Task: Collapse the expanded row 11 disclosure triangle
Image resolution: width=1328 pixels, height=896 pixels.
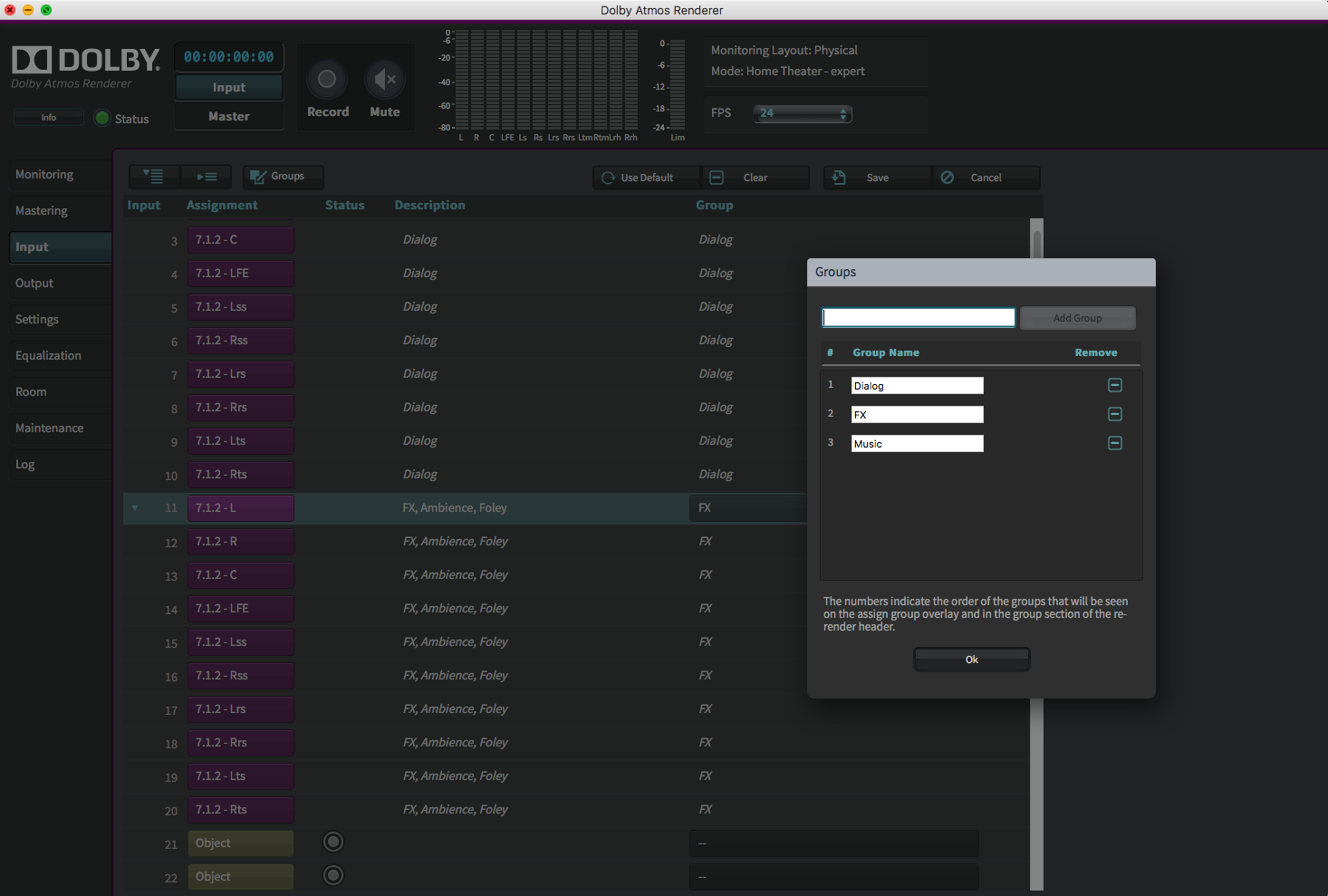Action: tap(136, 508)
